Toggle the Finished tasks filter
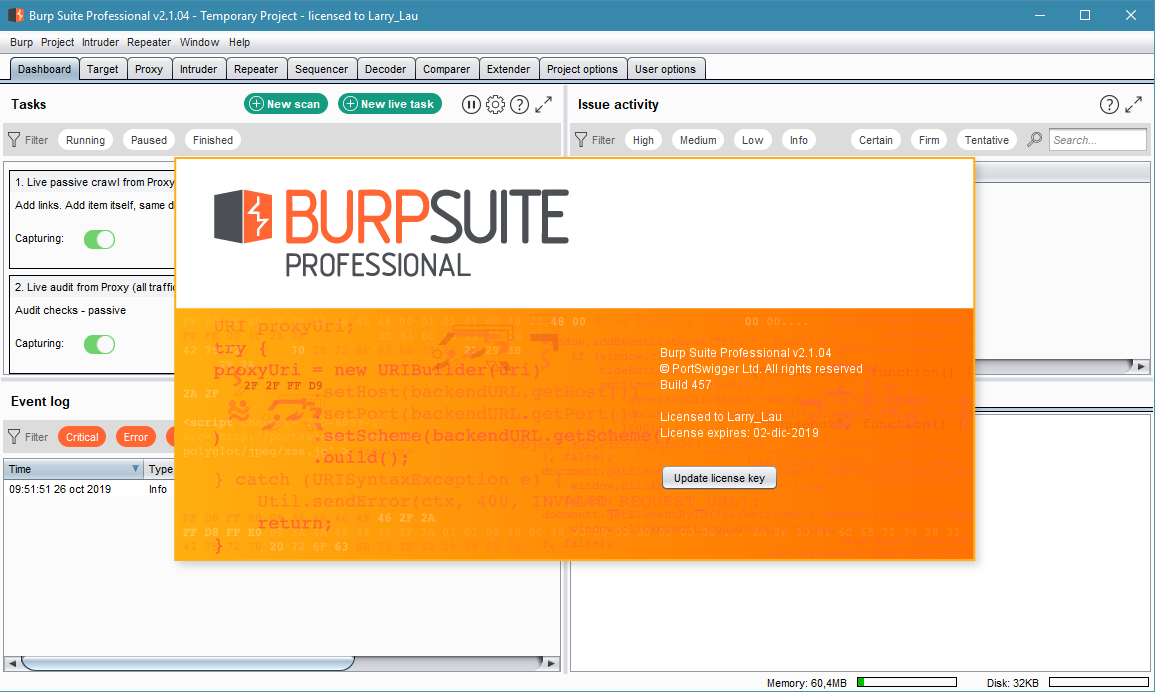The width and height of the screenshot is (1155, 692). click(x=213, y=140)
